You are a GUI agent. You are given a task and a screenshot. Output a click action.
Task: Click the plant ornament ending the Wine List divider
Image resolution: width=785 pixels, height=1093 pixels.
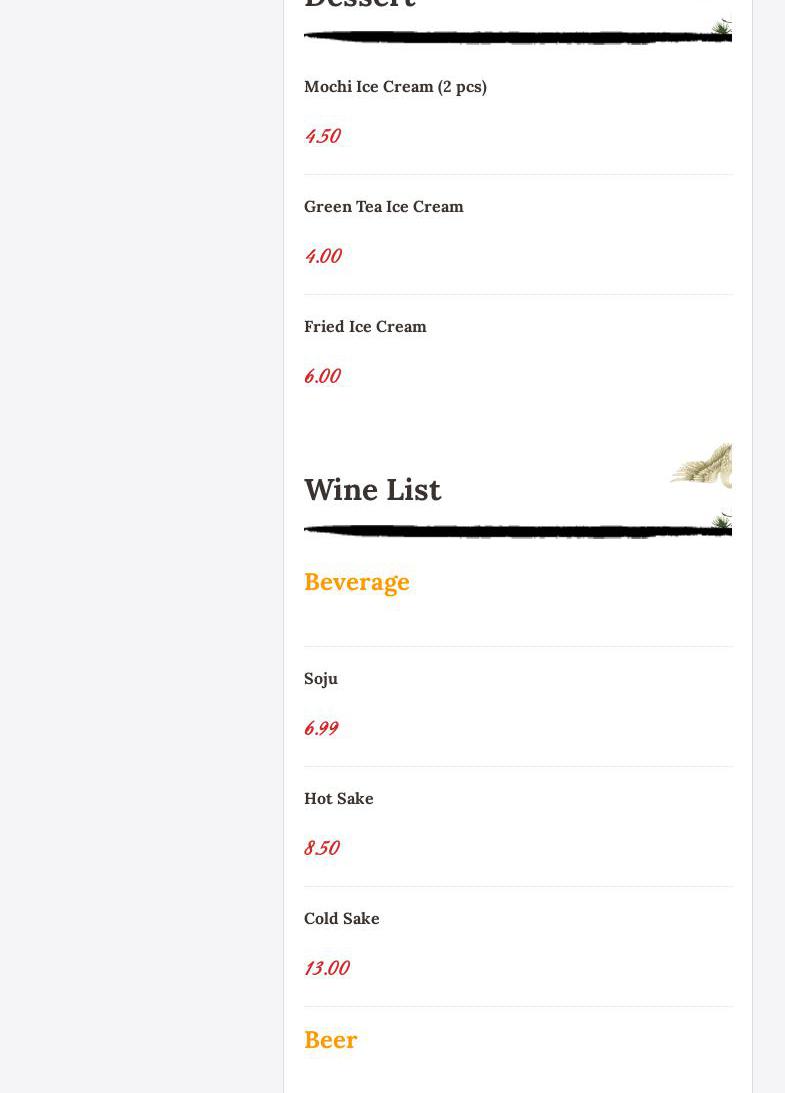coord(723,522)
